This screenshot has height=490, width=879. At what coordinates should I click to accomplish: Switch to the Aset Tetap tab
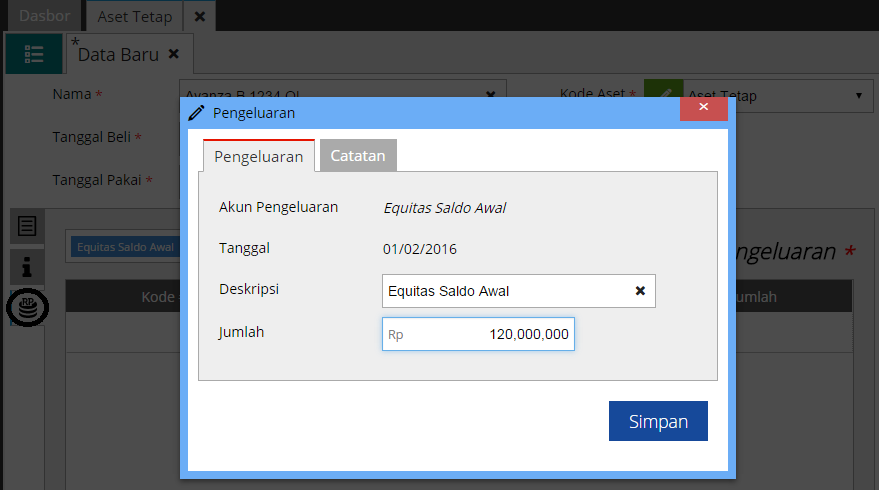[134, 16]
